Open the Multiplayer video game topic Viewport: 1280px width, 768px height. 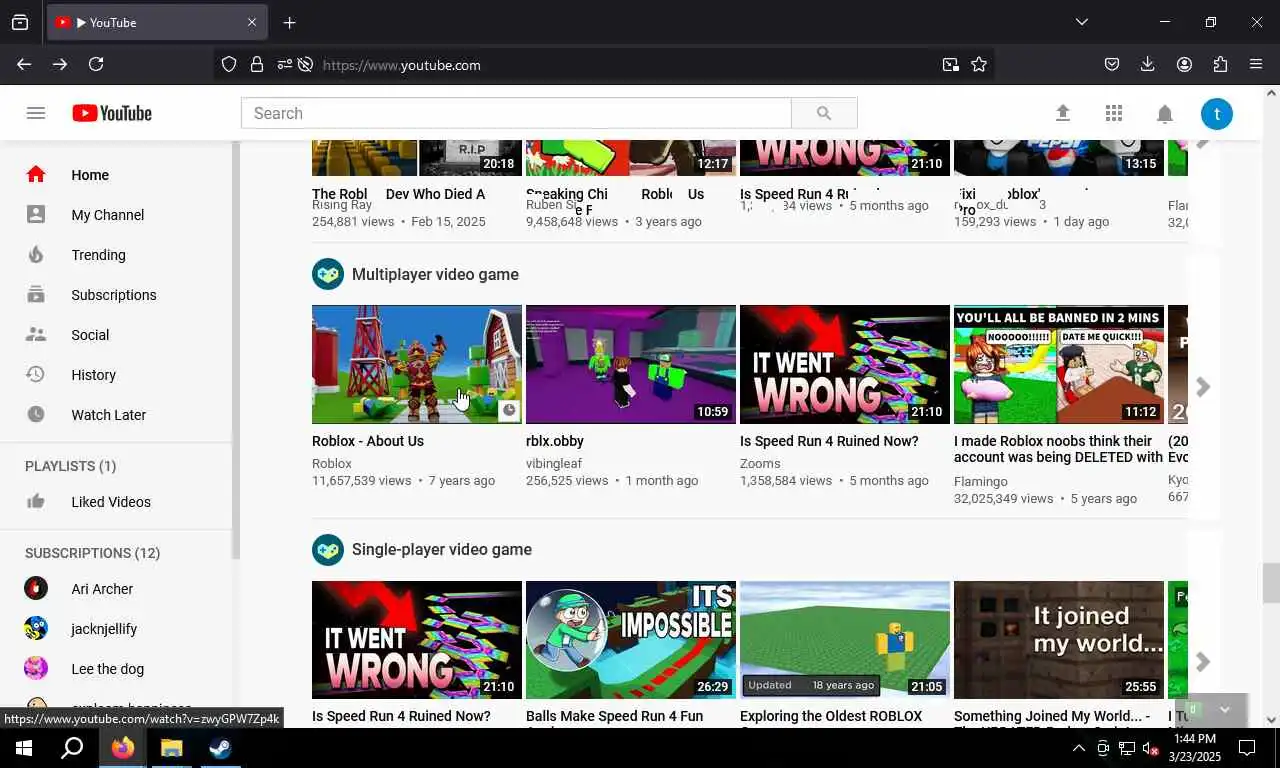click(x=435, y=274)
